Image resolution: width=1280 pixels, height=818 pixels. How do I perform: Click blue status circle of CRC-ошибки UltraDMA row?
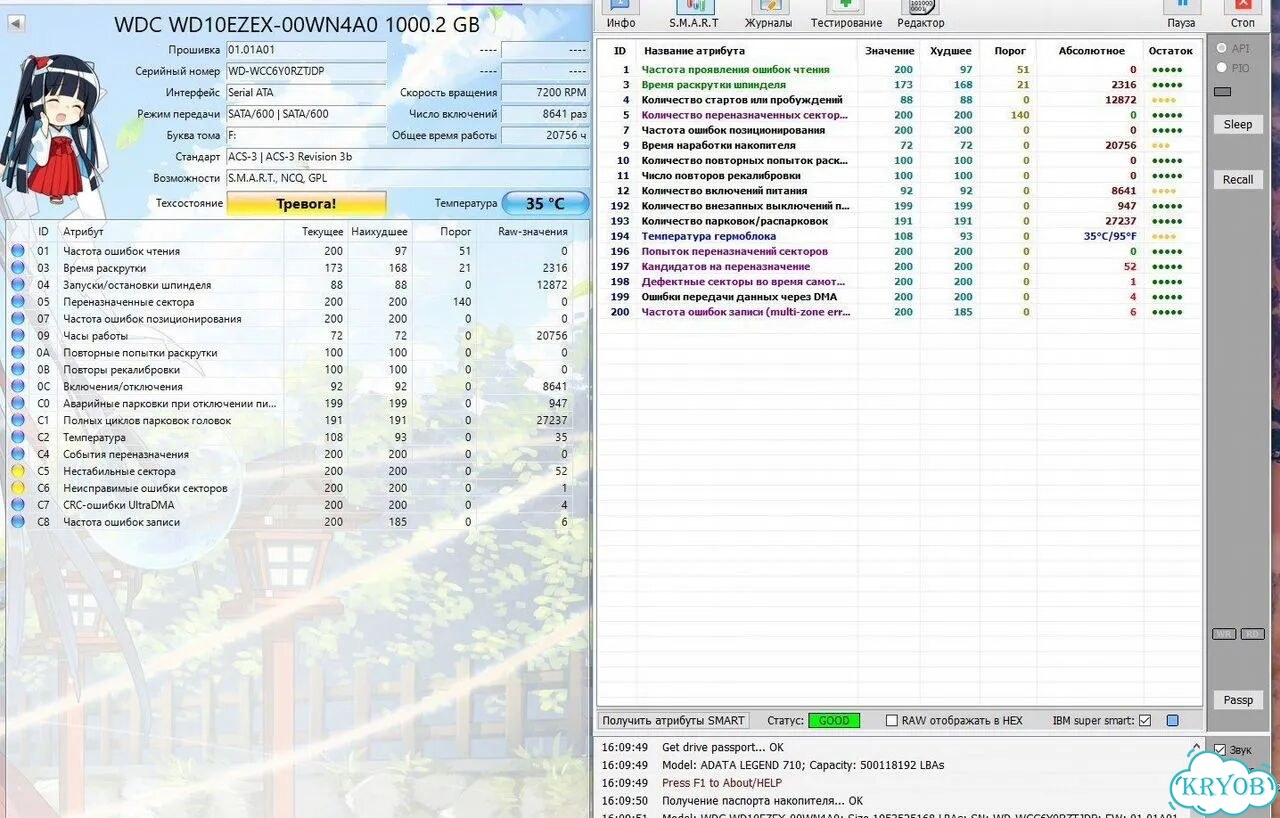click(18, 505)
